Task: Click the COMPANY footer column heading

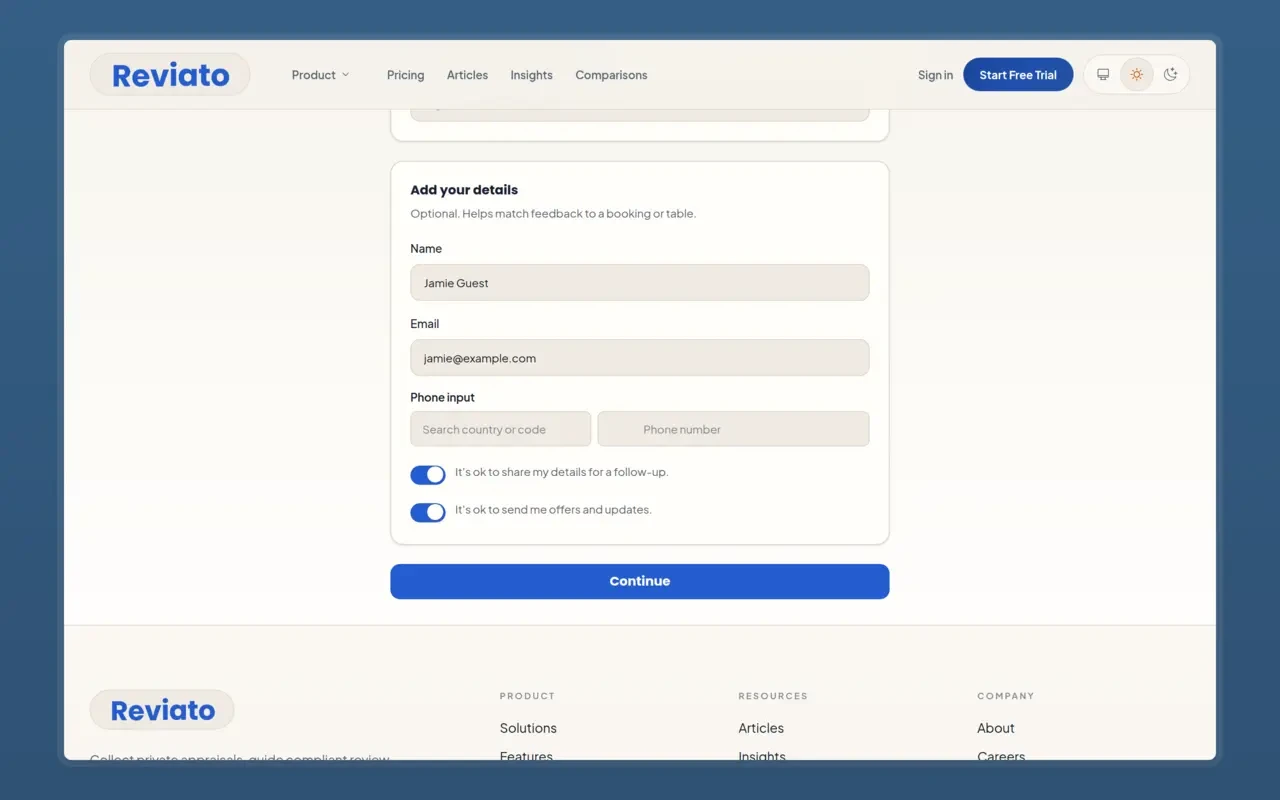Action: coord(1006,696)
